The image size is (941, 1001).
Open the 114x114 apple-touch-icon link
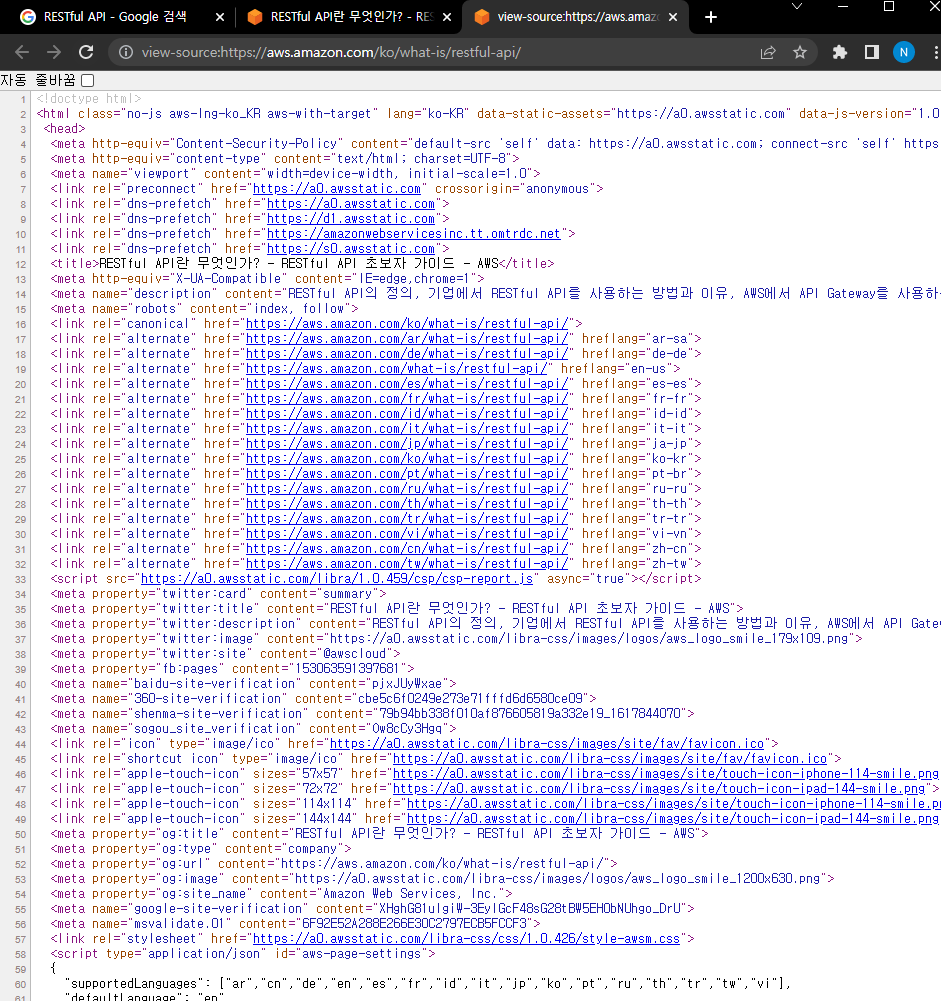pyautogui.click(x=674, y=804)
